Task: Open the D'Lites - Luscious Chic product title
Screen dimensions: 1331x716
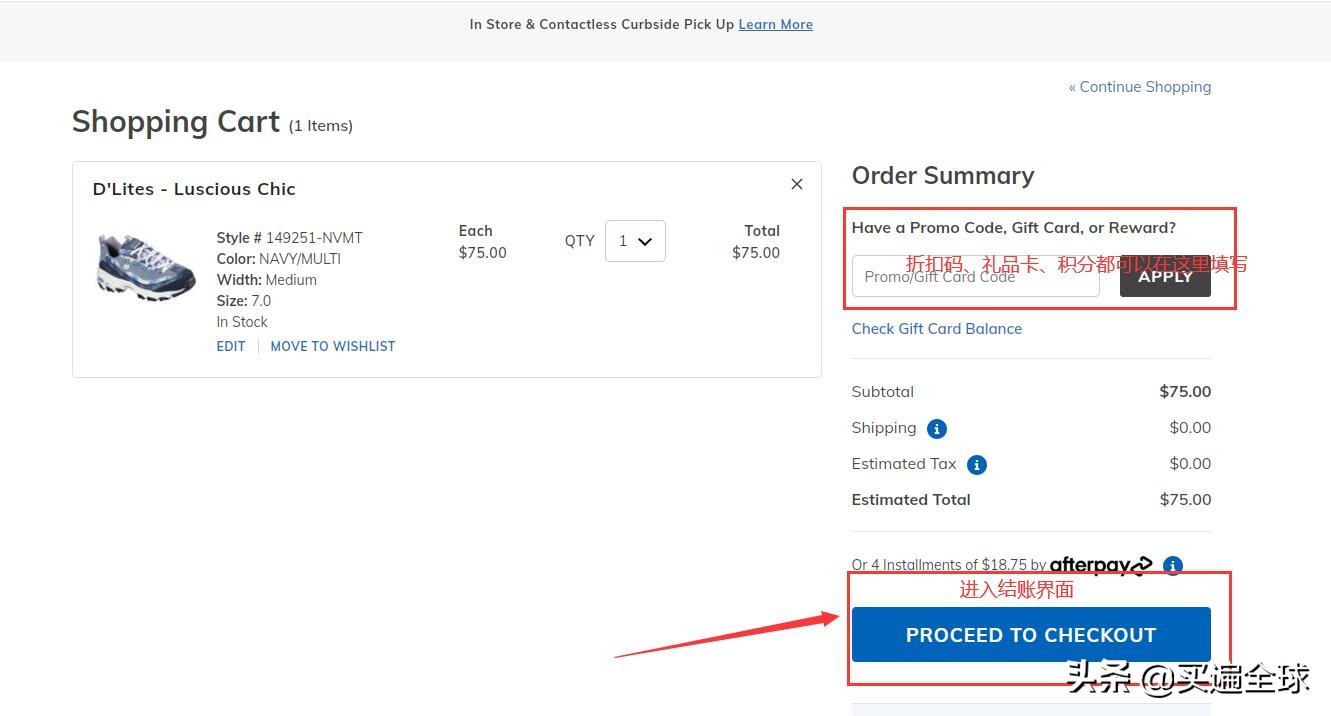Action: tap(194, 189)
